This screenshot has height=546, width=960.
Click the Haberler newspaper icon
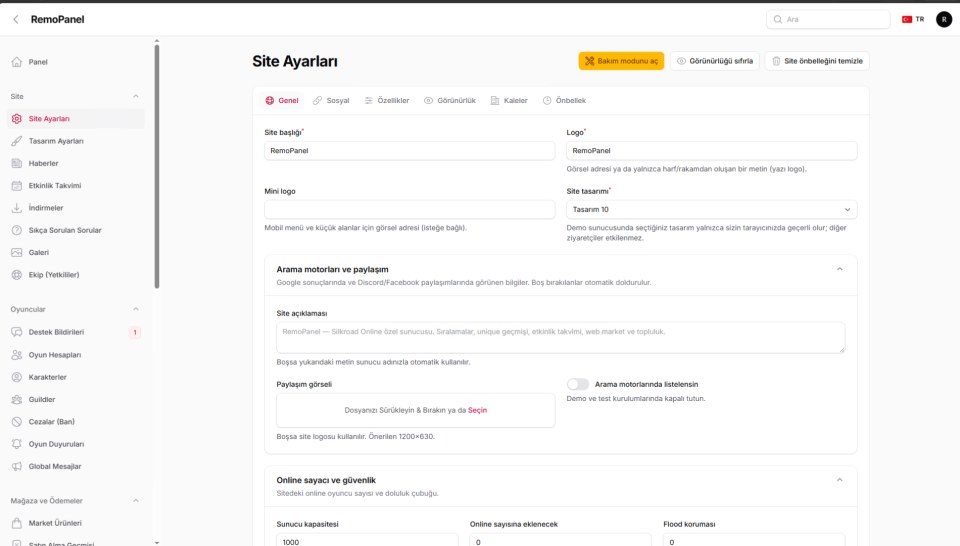click(x=17, y=163)
